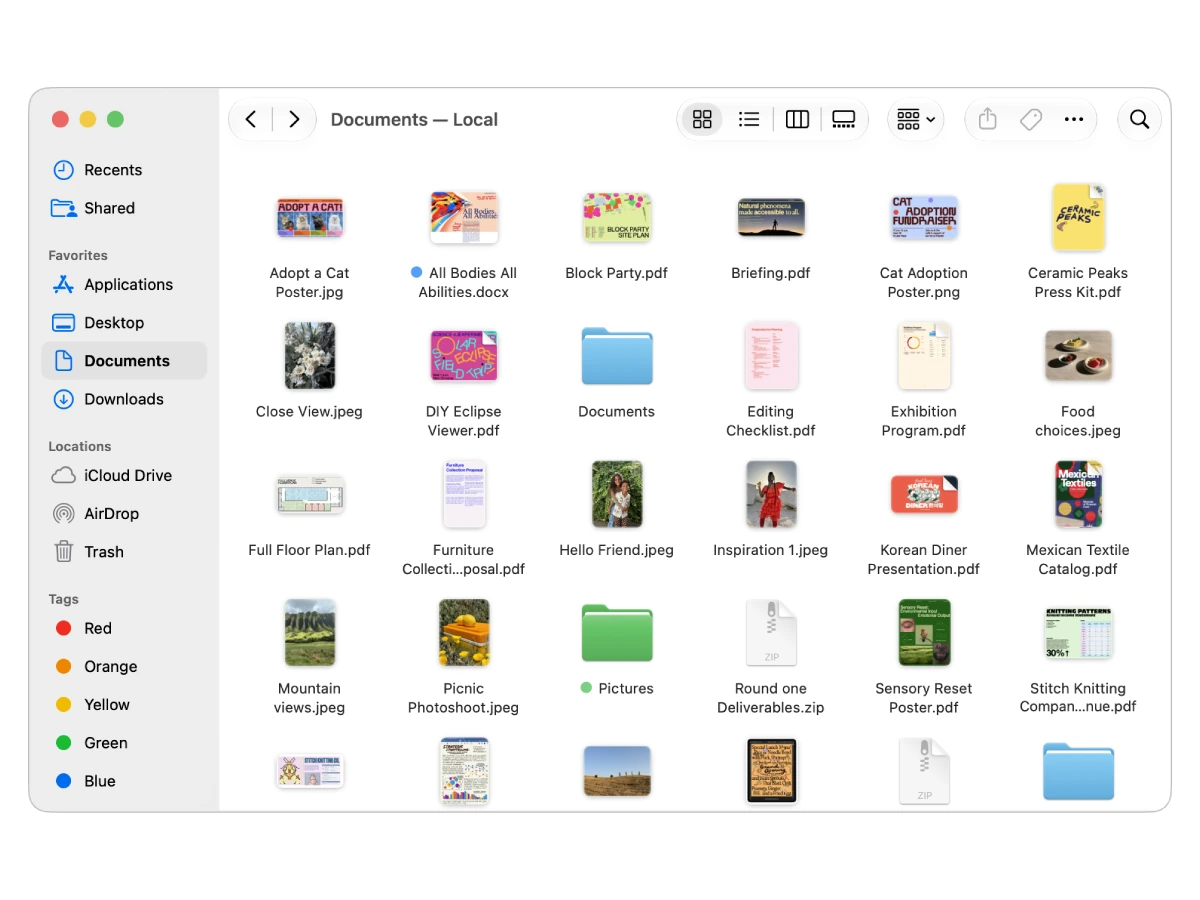
Task: Go back with the left chevron button
Action: pyautogui.click(x=251, y=120)
